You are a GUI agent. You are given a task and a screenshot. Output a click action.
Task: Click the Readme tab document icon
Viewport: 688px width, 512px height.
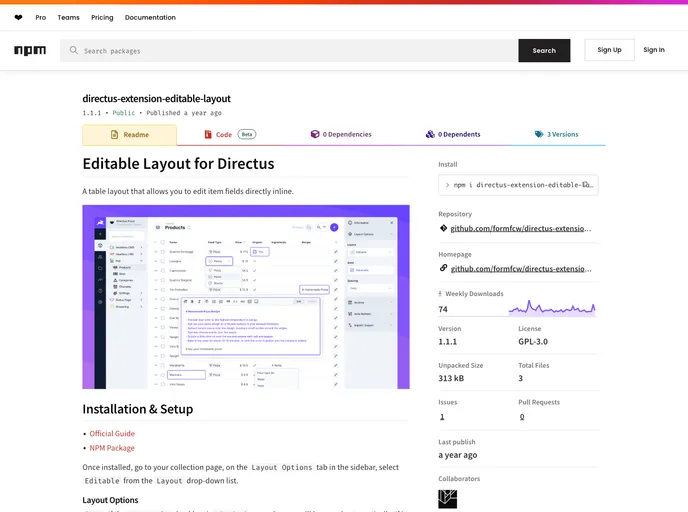pyautogui.click(x=115, y=135)
